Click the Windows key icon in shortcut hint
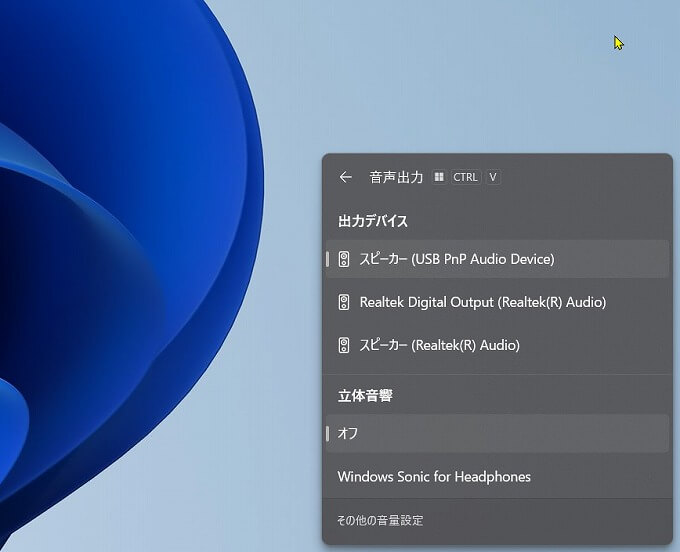This screenshot has width=680, height=552. [439, 177]
